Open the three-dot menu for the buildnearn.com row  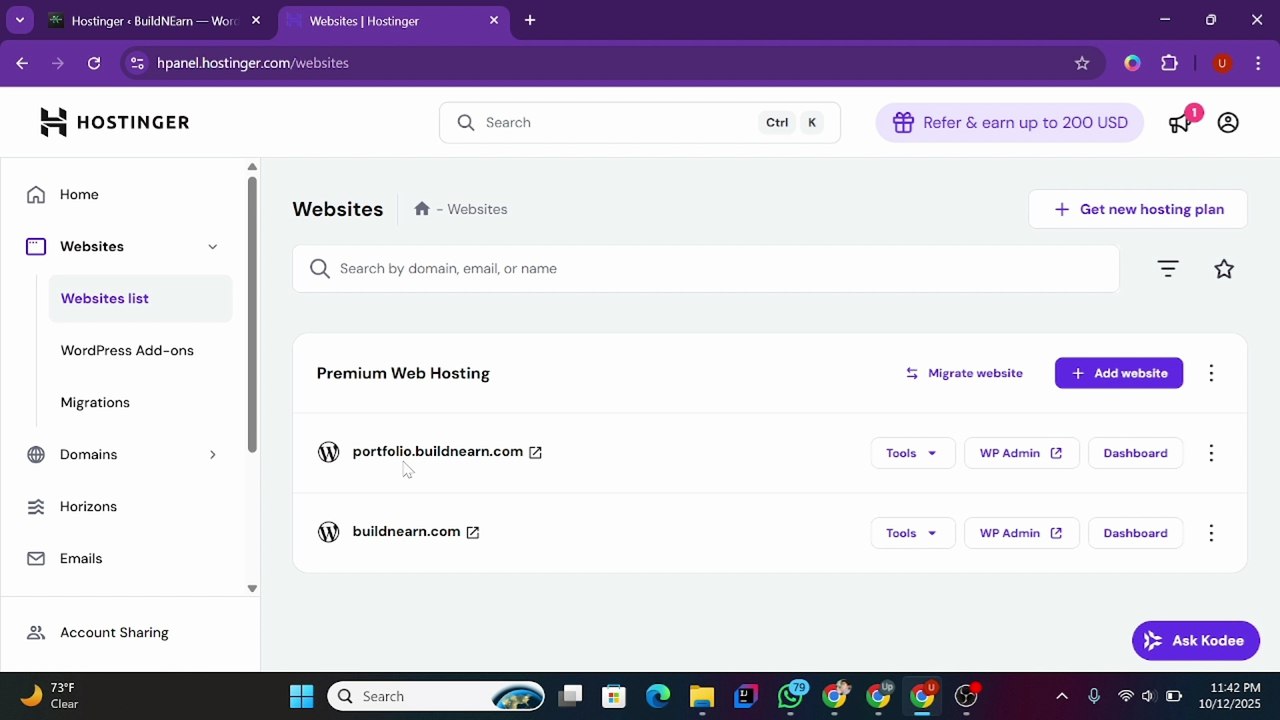[1211, 533]
